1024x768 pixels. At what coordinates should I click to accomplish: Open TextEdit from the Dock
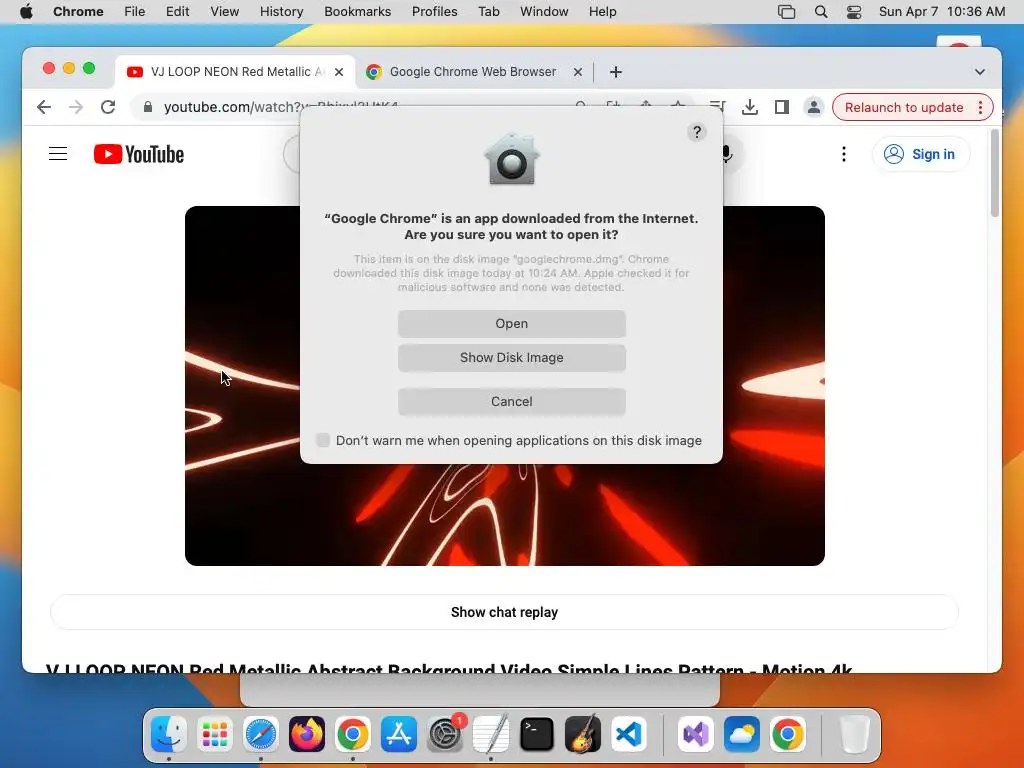(x=490, y=734)
